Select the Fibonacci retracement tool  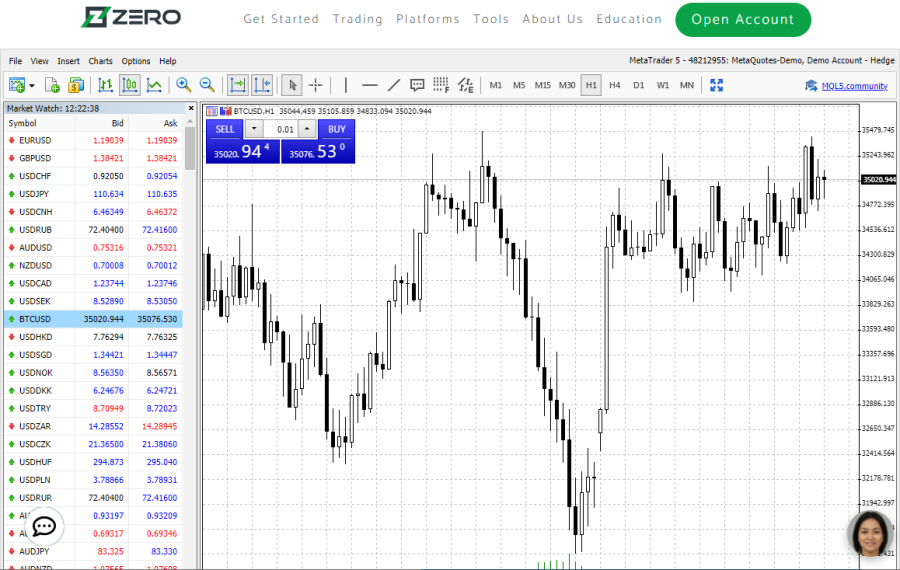[x=441, y=86]
